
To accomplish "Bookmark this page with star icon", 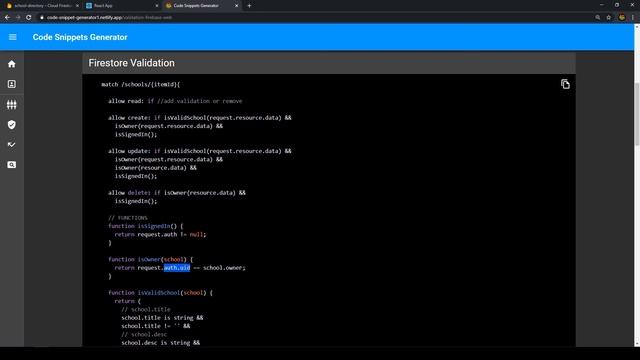I will coord(609,18).
